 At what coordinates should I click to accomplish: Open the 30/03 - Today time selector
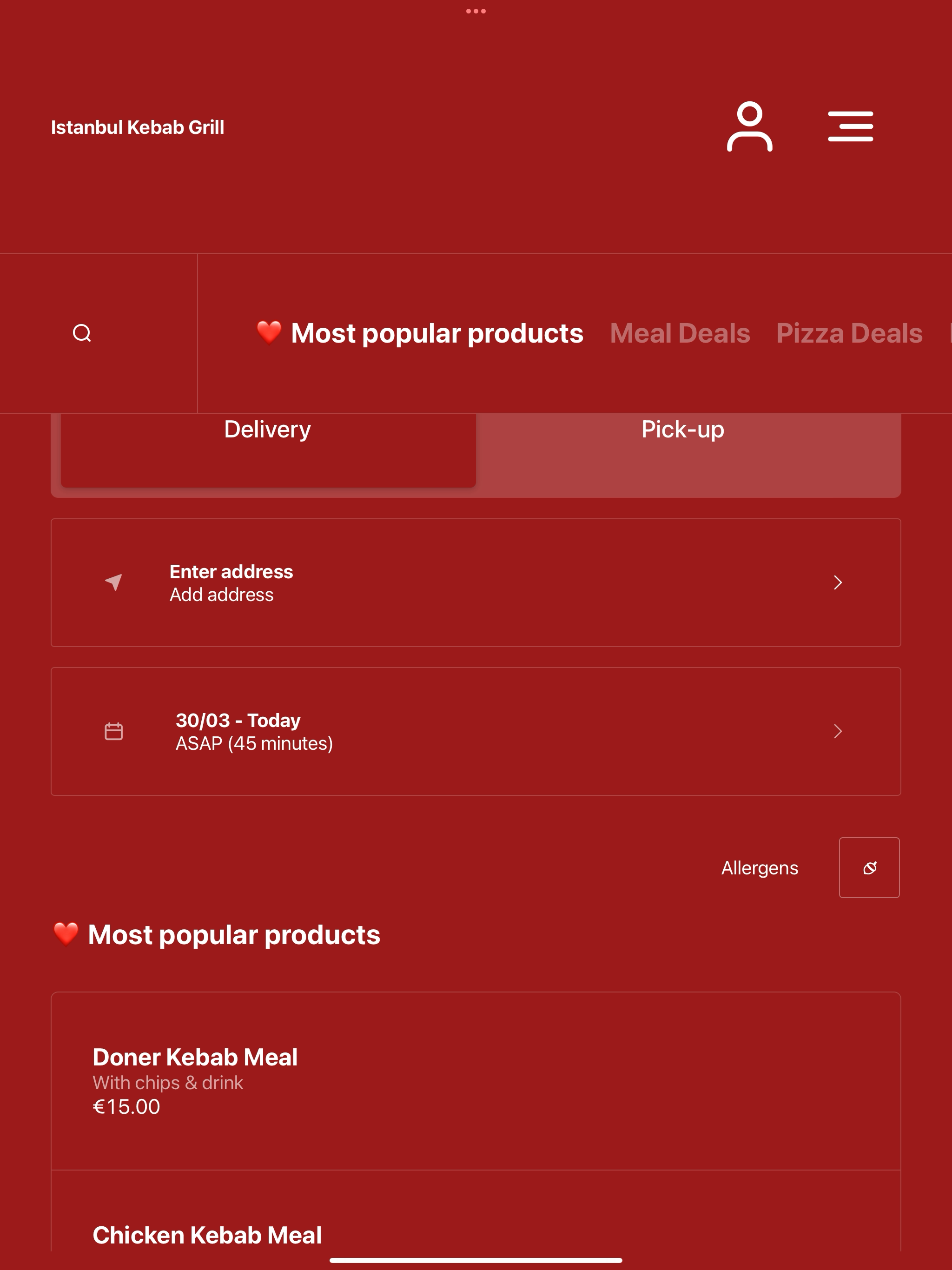pos(476,731)
